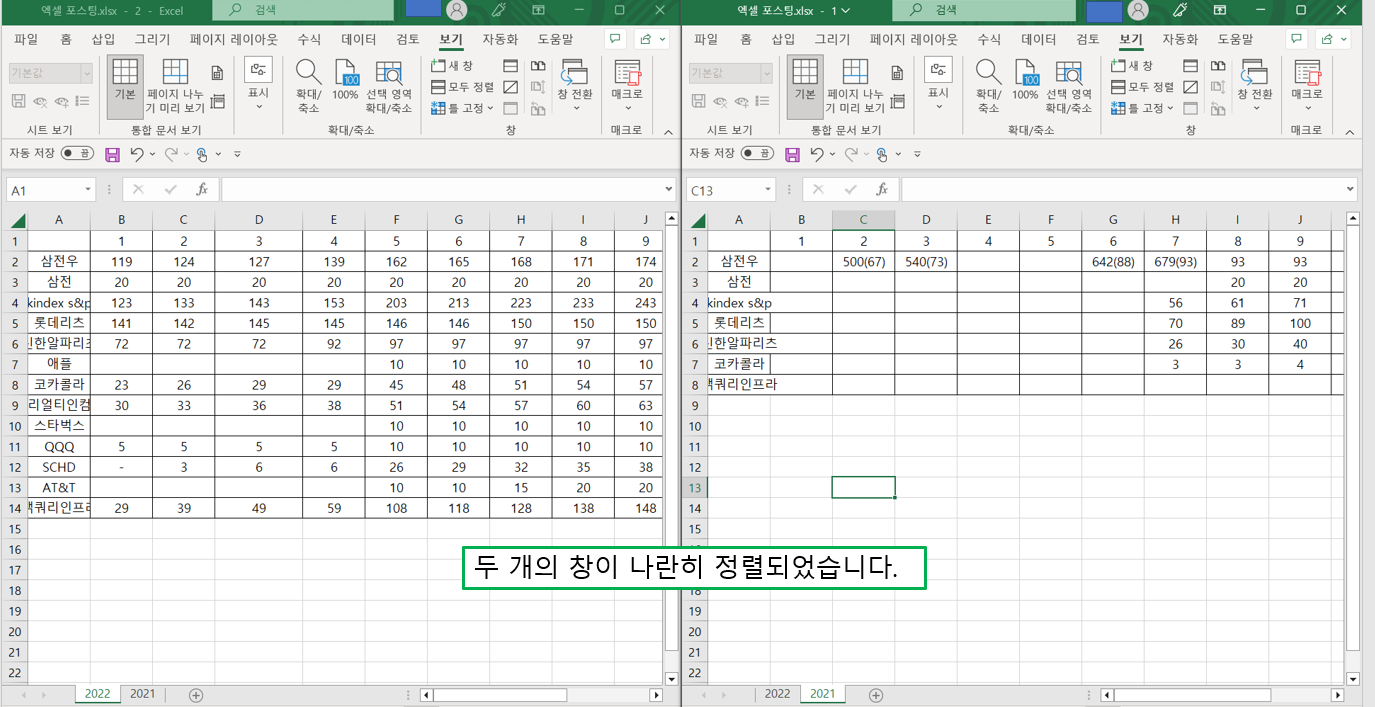Click Touch/Mouse mode icon in left window
1375x707 pixels.
[x=201, y=154]
